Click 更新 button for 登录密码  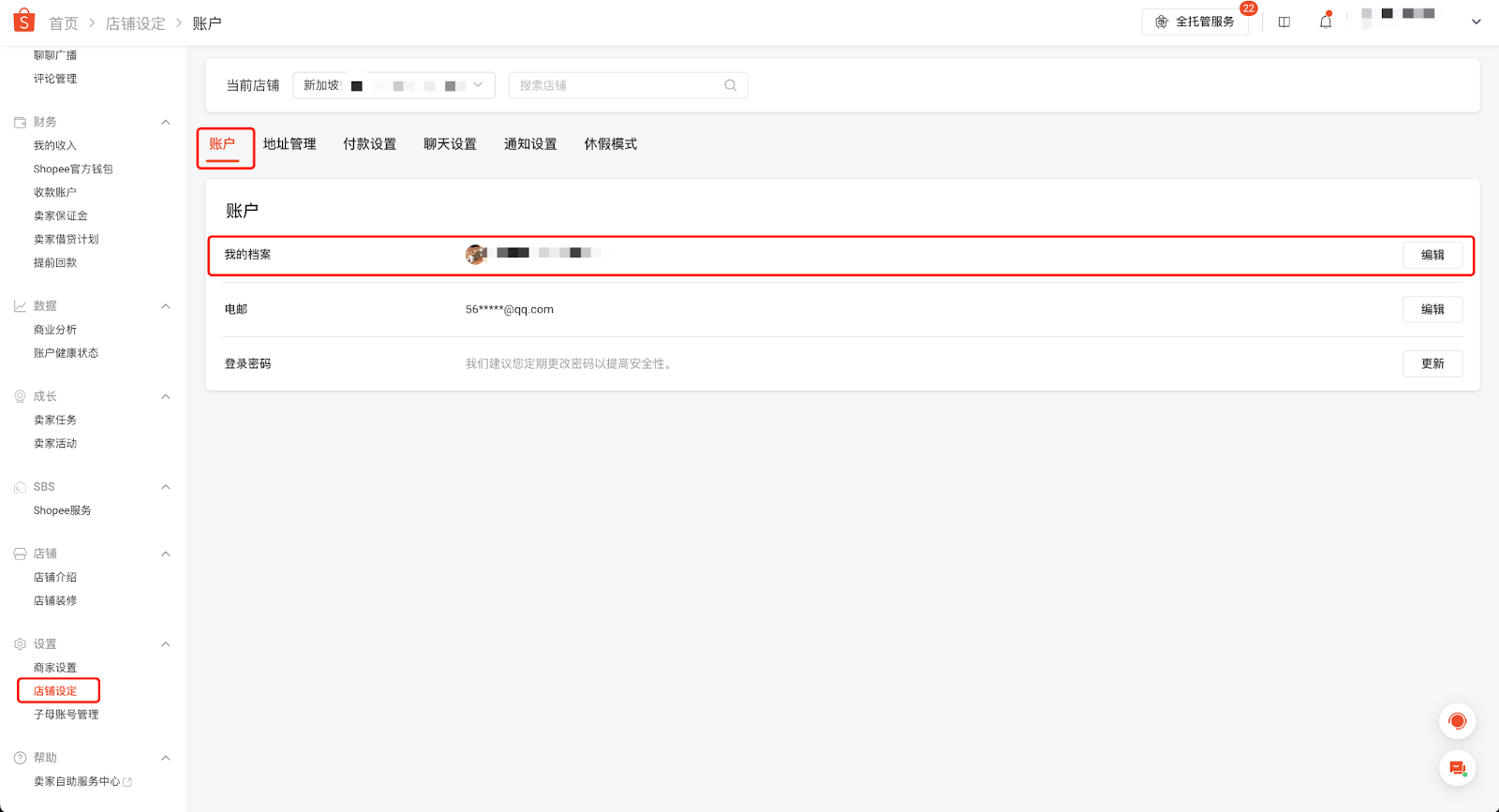tap(1432, 363)
